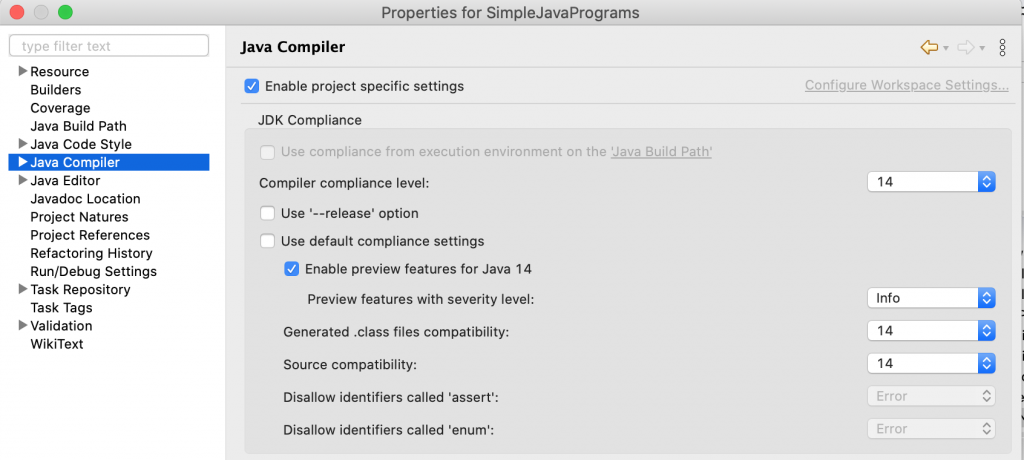Open the three-dot view menu icon
Image resolution: width=1024 pixels, height=460 pixels.
(x=1002, y=47)
